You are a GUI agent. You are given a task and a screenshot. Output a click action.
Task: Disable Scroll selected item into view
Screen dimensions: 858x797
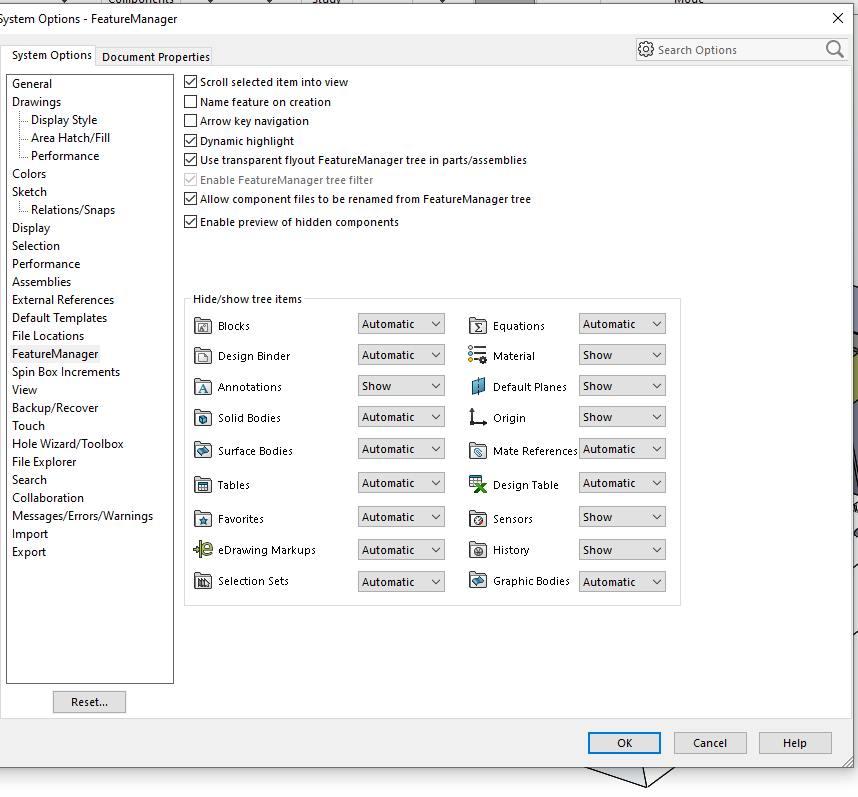(189, 82)
